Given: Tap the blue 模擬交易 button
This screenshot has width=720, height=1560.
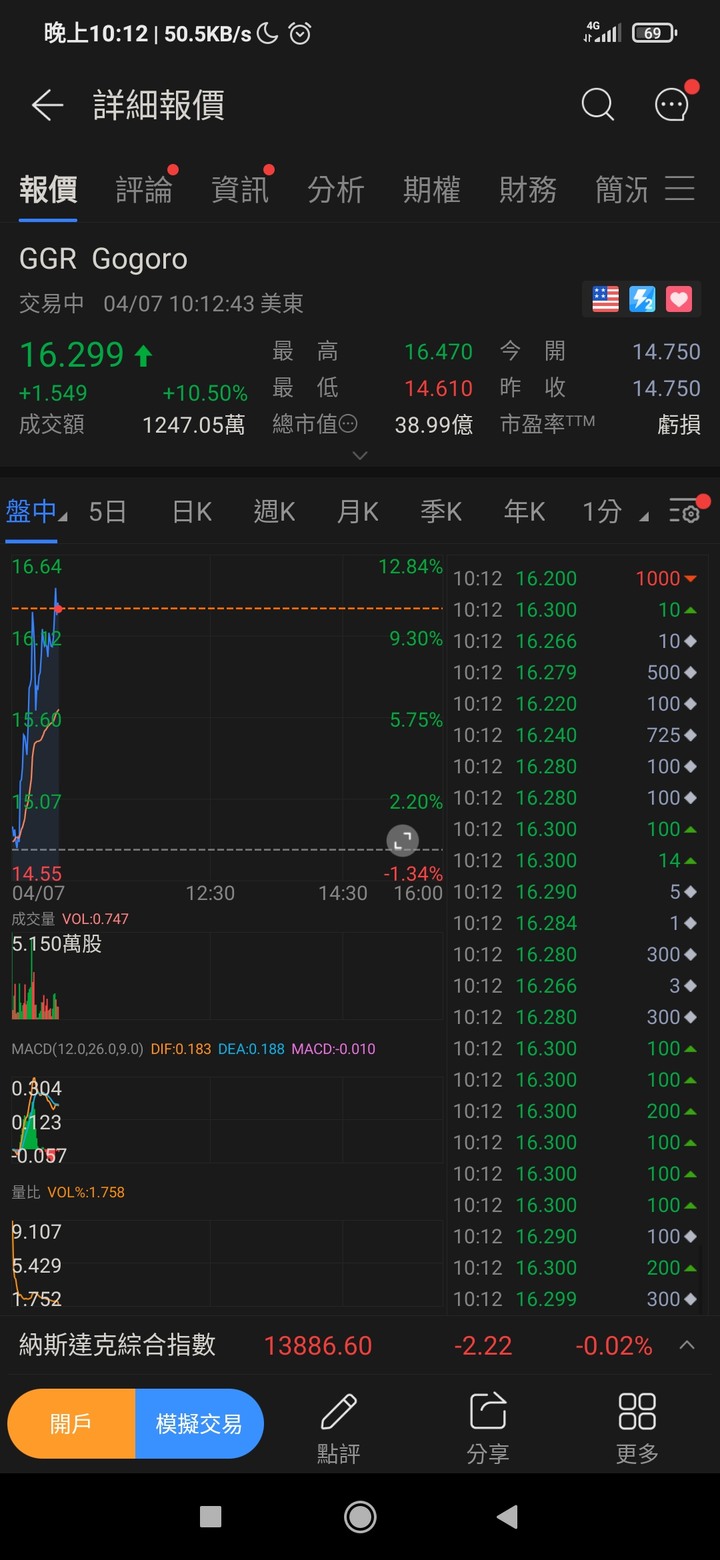Looking at the screenshot, I should click(199, 1423).
